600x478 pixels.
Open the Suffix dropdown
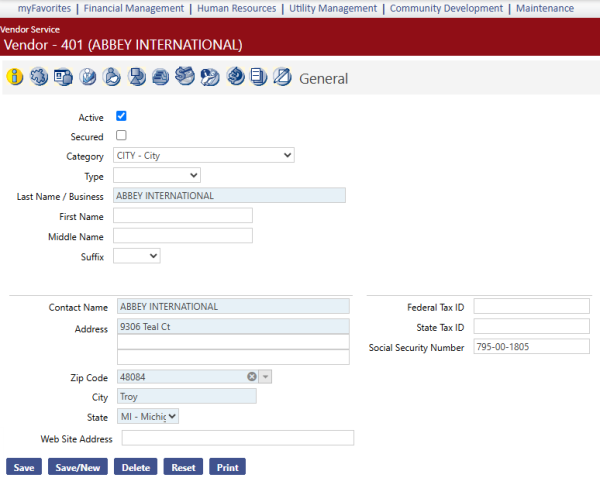pos(137,256)
